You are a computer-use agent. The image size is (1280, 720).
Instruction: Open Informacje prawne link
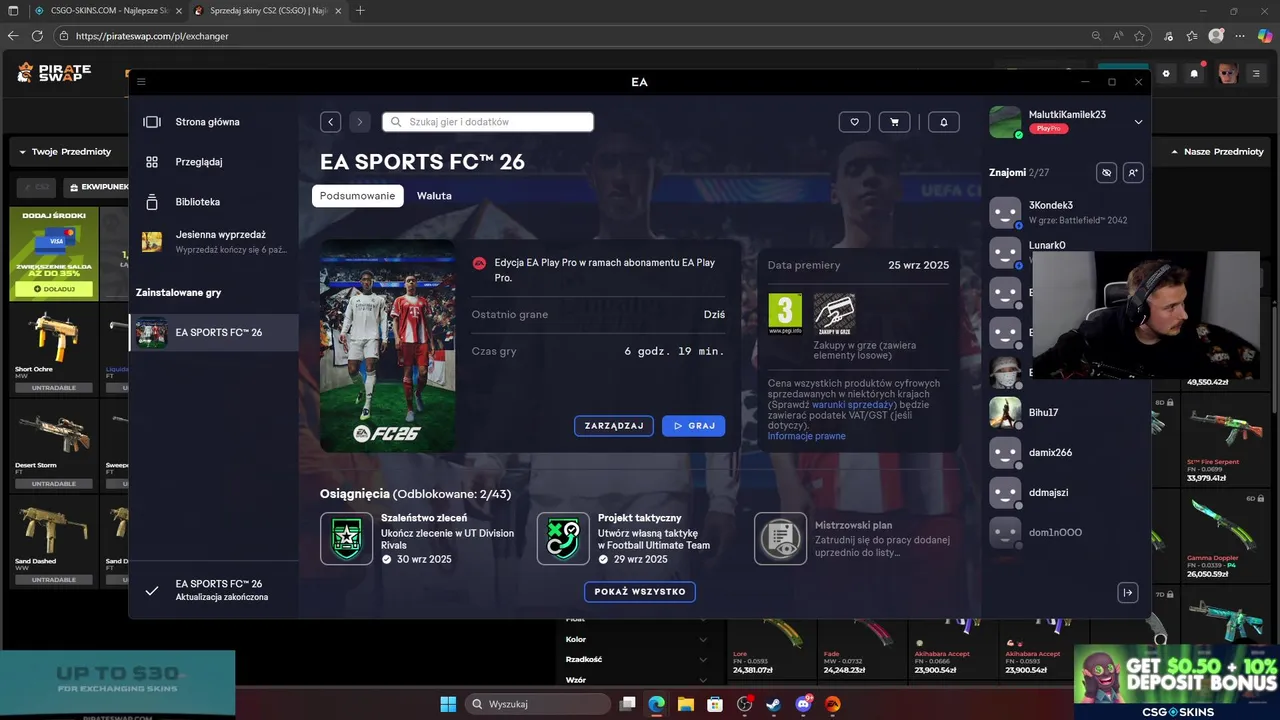point(806,436)
